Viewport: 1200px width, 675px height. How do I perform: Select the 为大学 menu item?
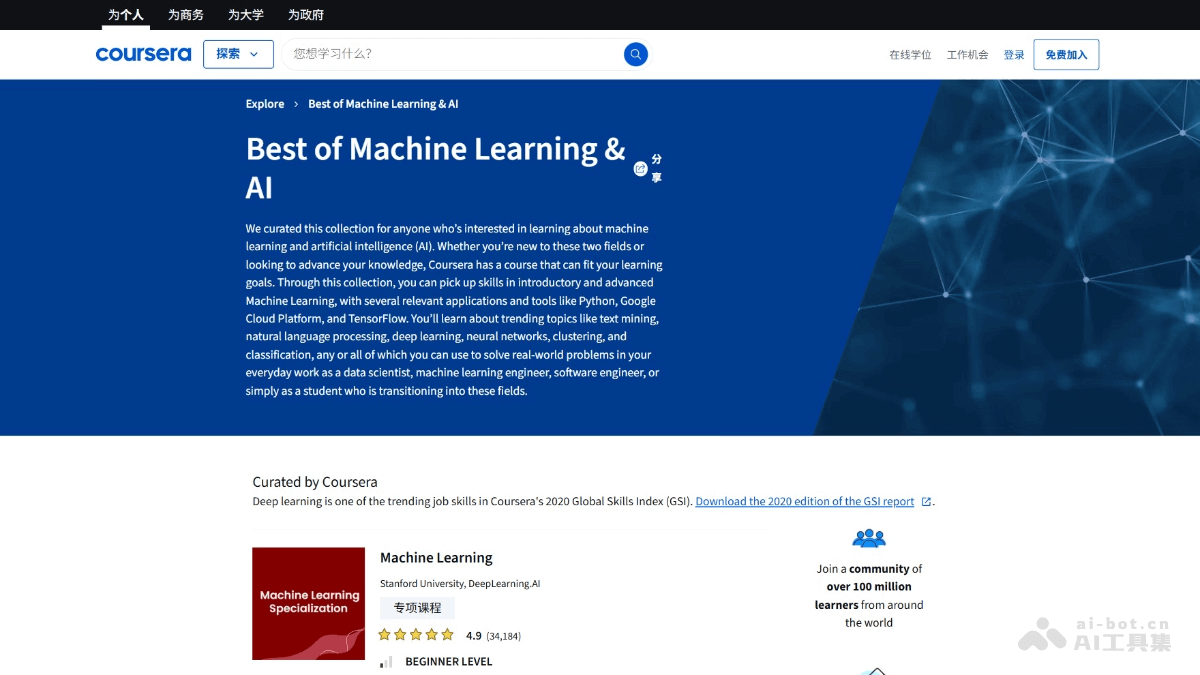click(x=246, y=15)
